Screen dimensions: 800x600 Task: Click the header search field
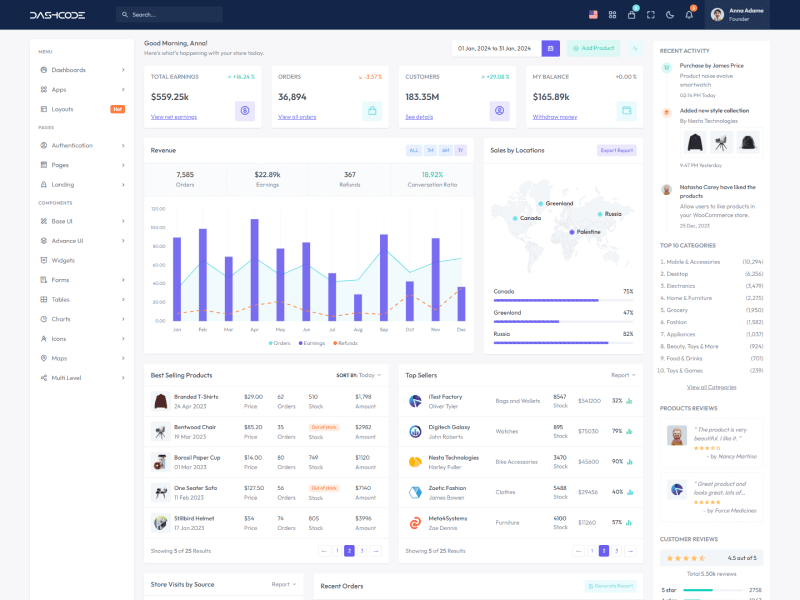click(169, 15)
